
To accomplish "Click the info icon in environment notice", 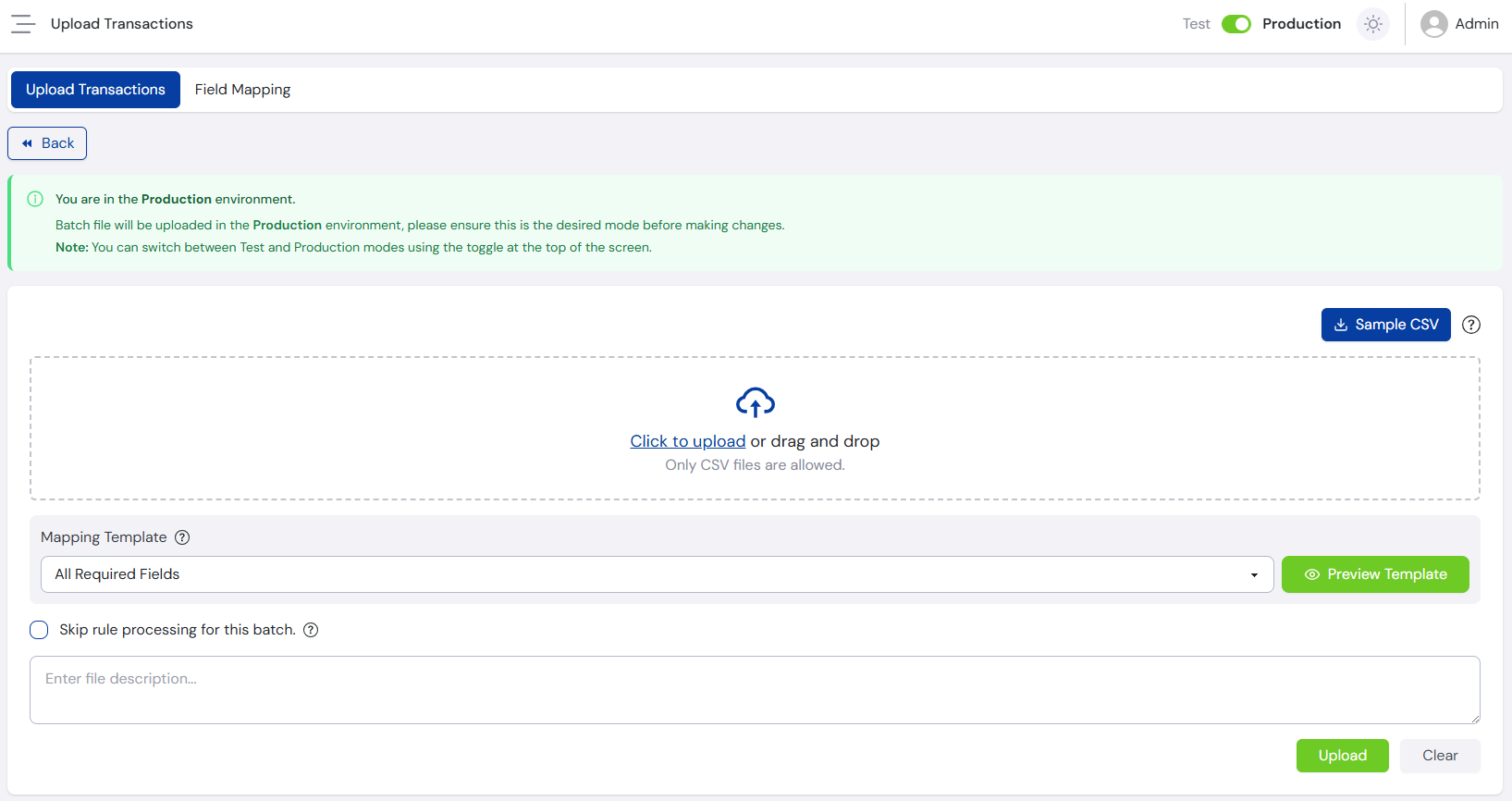I will [35, 199].
